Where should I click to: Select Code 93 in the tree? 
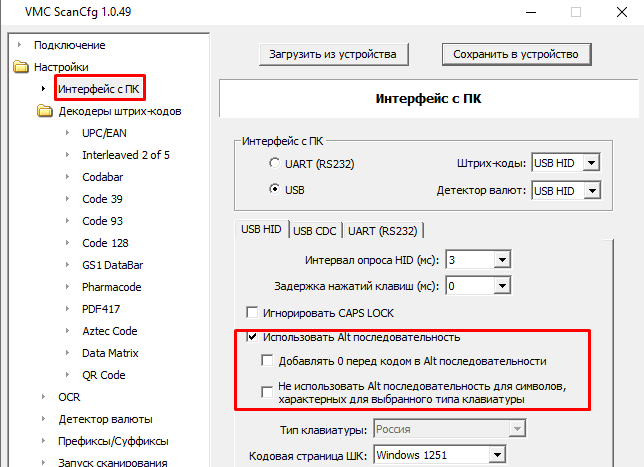click(102, 221)
